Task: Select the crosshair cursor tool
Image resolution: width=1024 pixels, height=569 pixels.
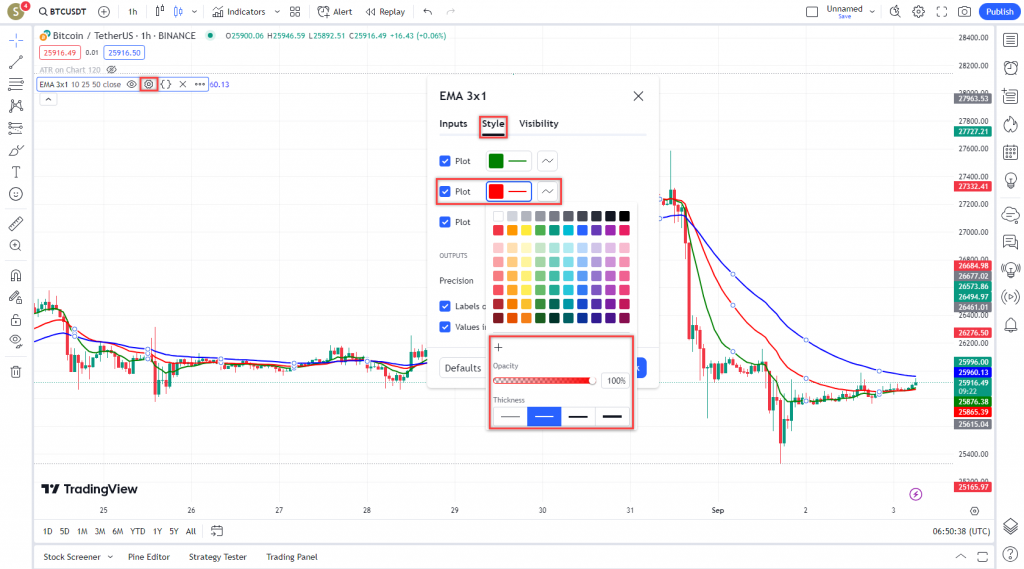Action: (x=16, y=41)
